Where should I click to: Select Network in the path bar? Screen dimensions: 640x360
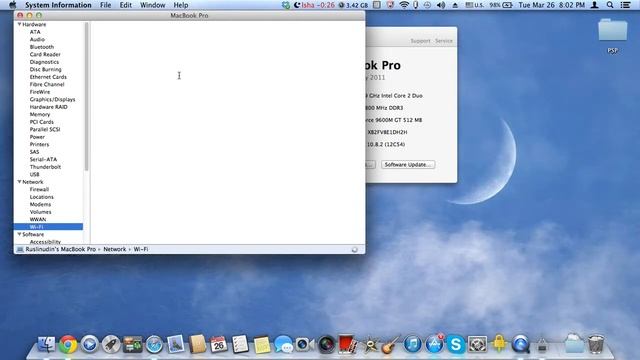pos(115,249)
